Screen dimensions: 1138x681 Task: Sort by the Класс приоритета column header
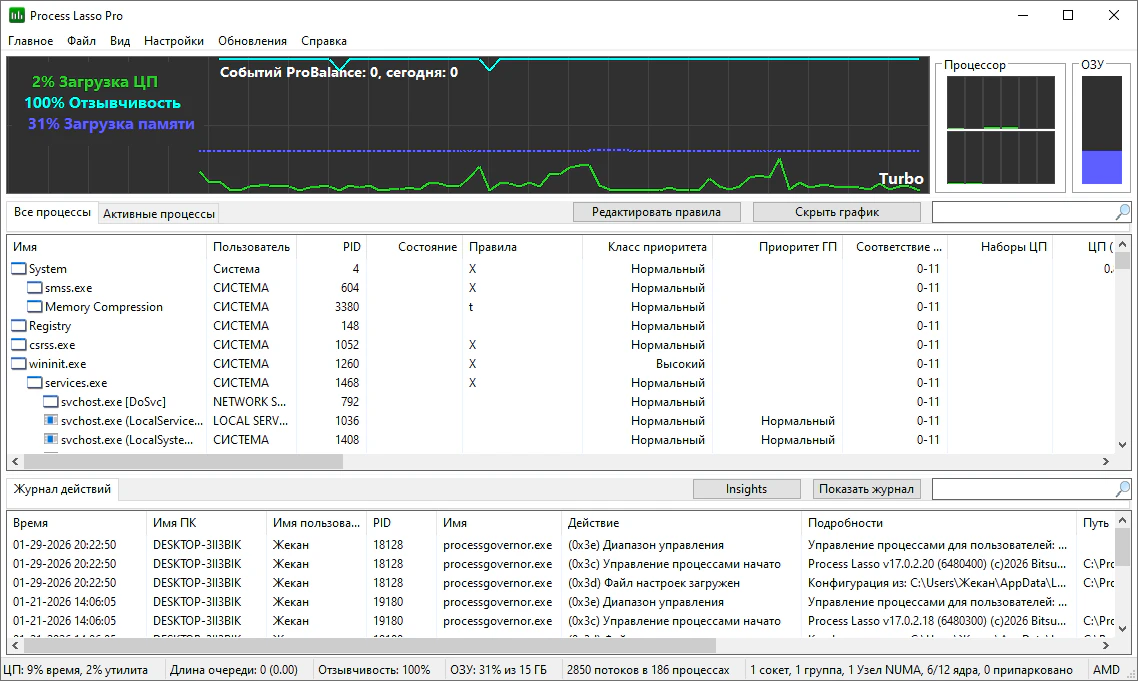tap(657, 247)
